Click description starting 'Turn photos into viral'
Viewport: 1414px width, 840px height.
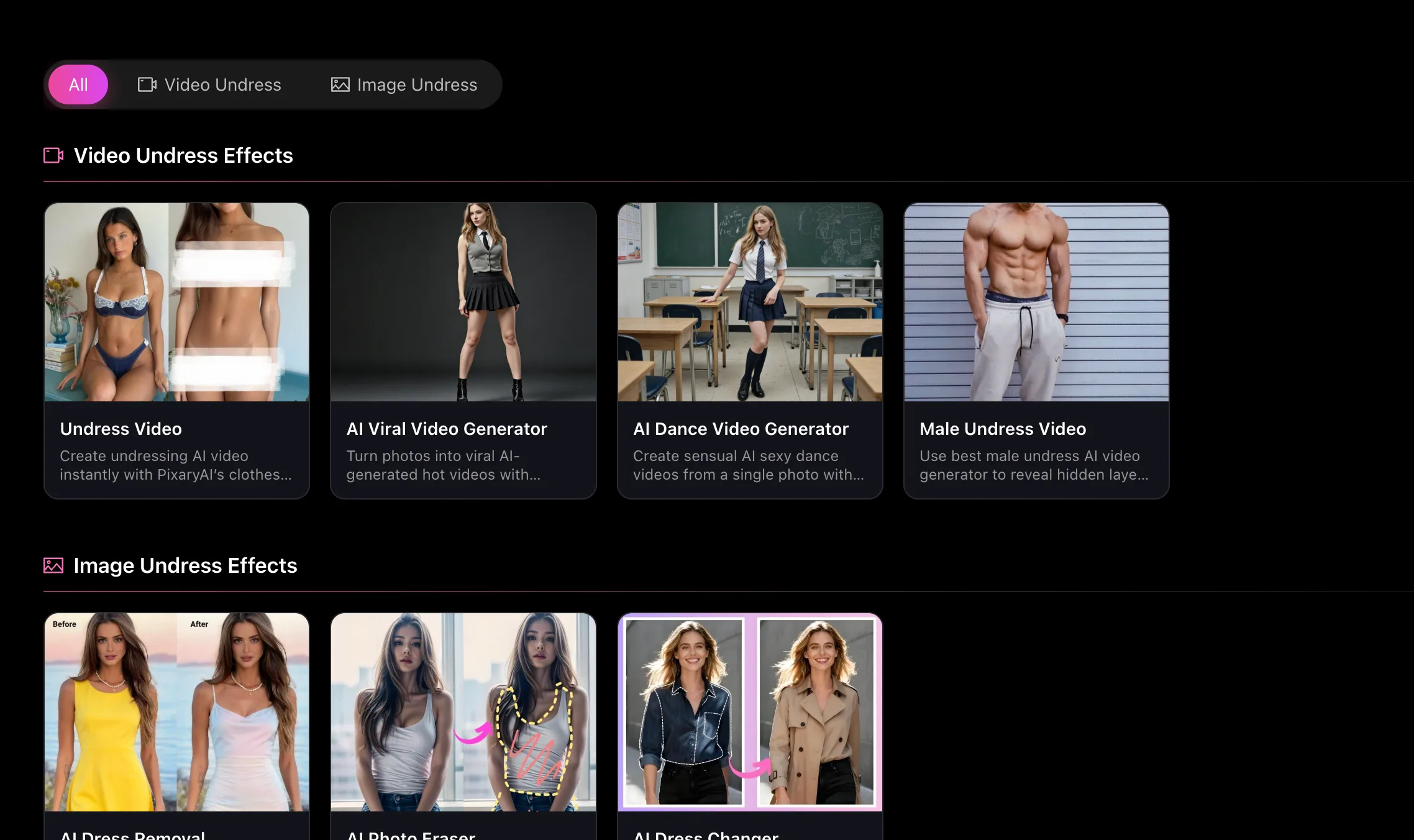pyautogui.click(x=444, y=465)
